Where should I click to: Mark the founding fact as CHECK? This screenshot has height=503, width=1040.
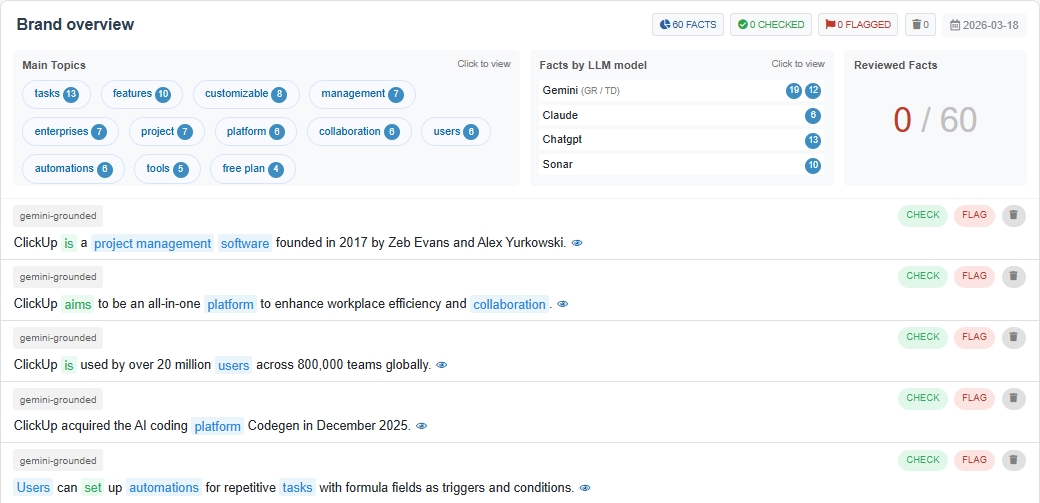pos(922,215)
